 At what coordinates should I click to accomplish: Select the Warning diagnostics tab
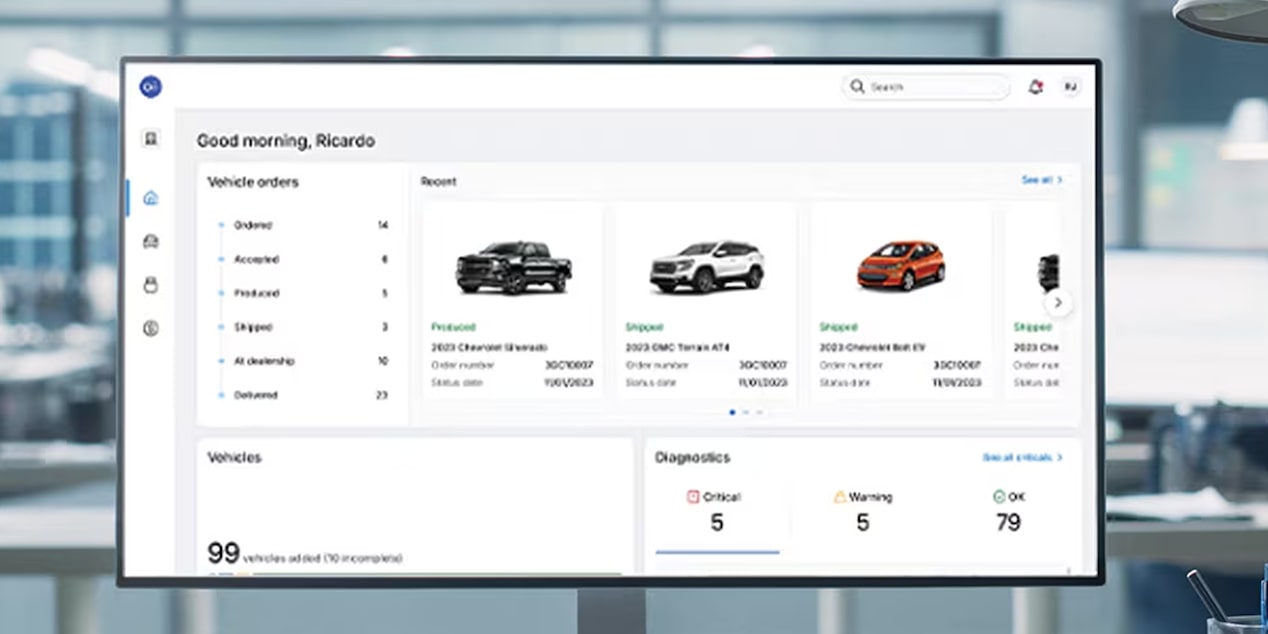tap(863, 510)
